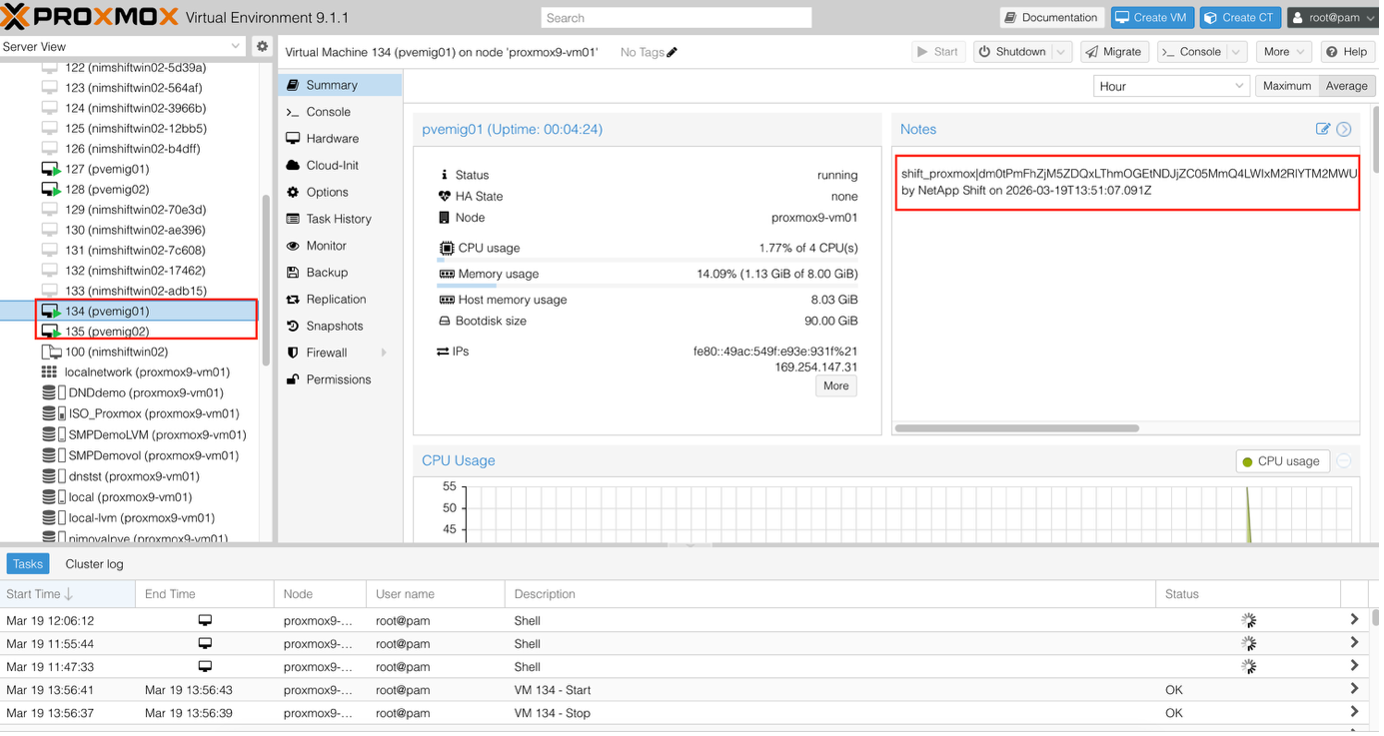Switch the graph statistics to Maximum

coord(1286,86)
